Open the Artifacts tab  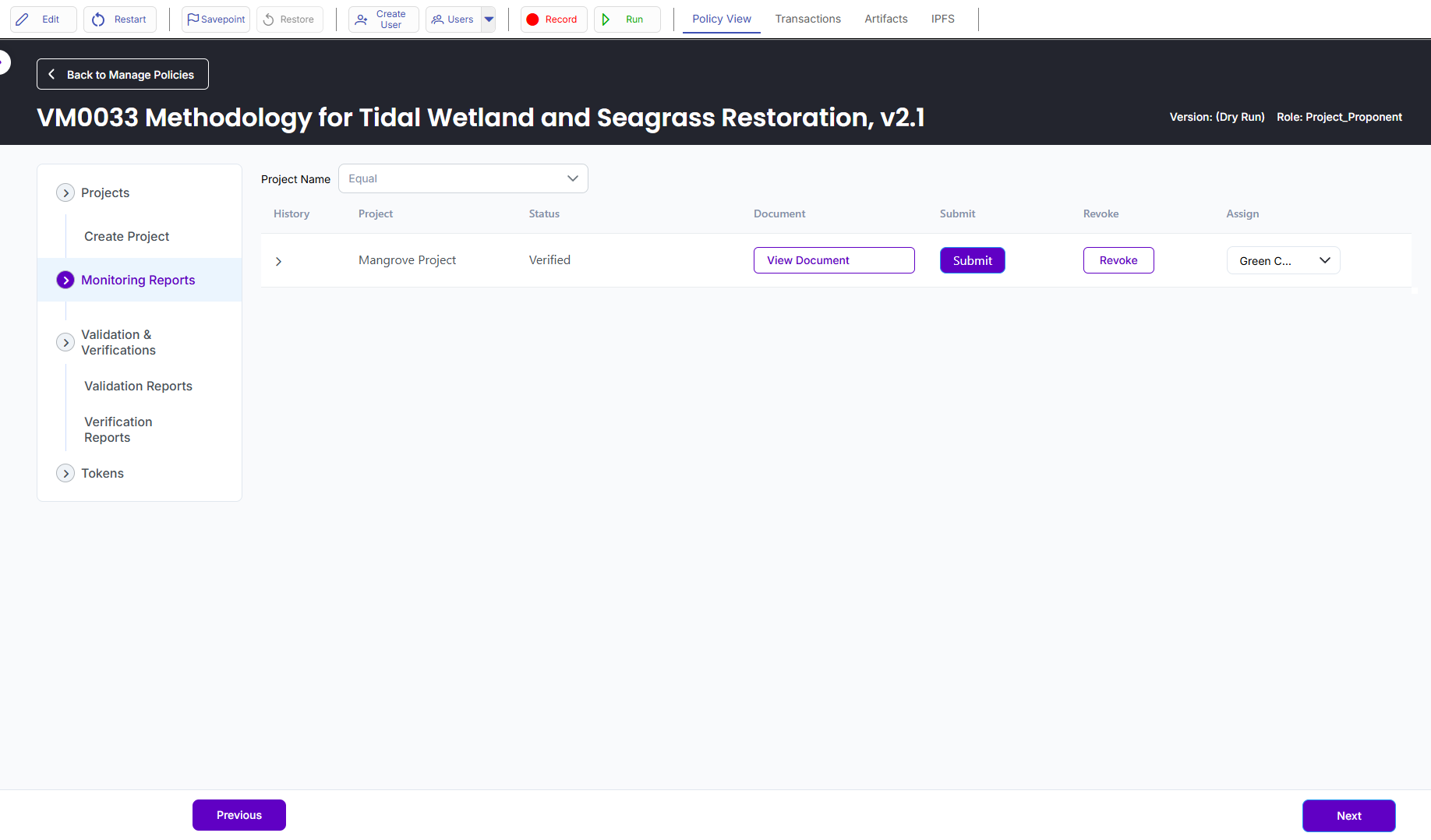click(x=885, y=19)
